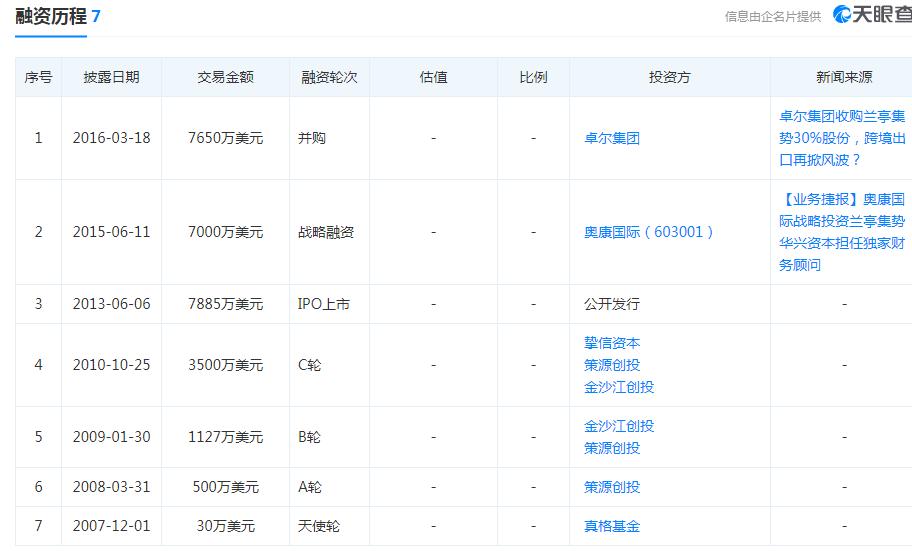
Task: Select the date cell 2009-01-30
Action: pos(111,437)
